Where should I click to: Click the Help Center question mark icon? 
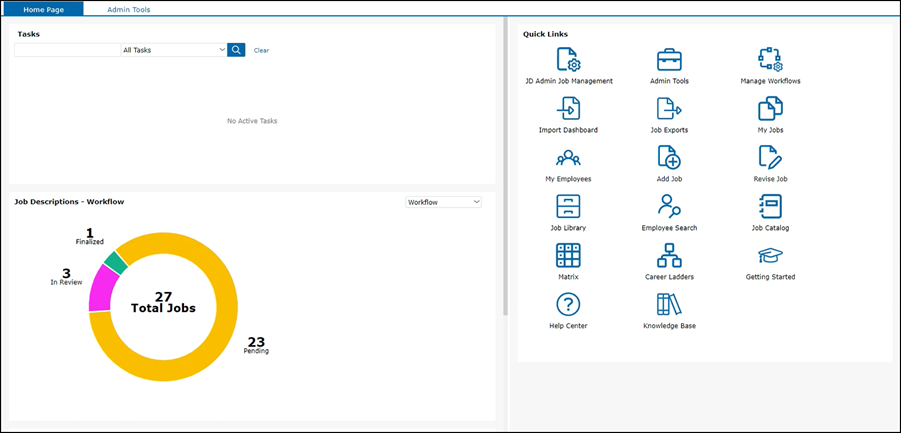568,304
